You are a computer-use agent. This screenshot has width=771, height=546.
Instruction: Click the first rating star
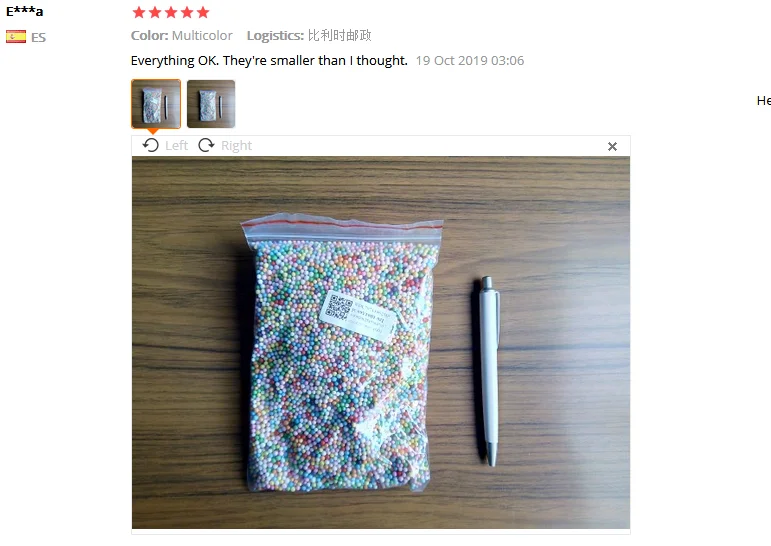tap(139, 12)
